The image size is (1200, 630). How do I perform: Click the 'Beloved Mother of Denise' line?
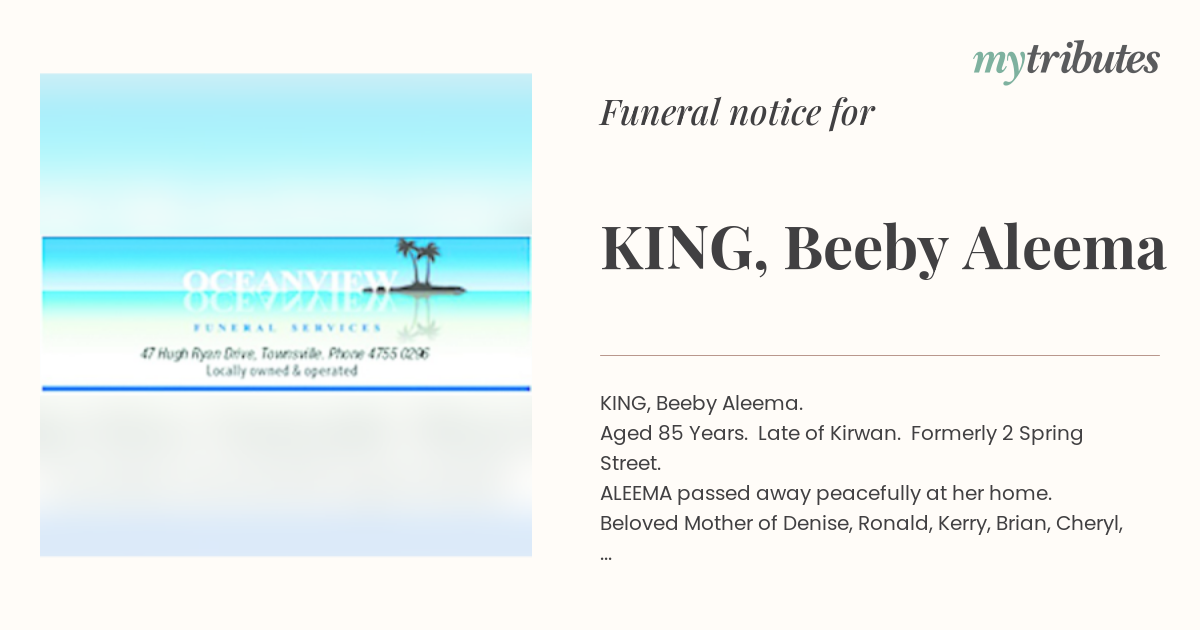coord(861,524)
